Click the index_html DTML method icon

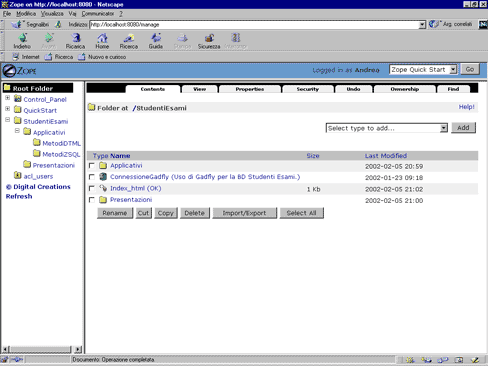tap(103, 188)
